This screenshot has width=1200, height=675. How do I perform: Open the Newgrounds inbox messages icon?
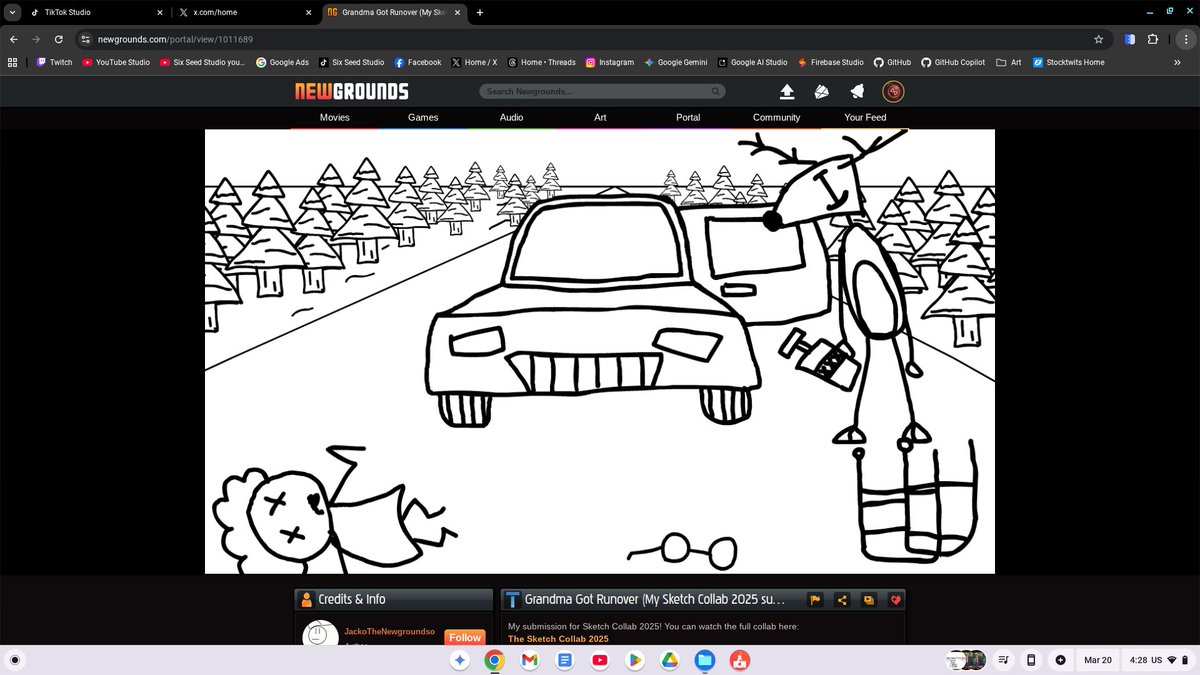tap(822, 92)
